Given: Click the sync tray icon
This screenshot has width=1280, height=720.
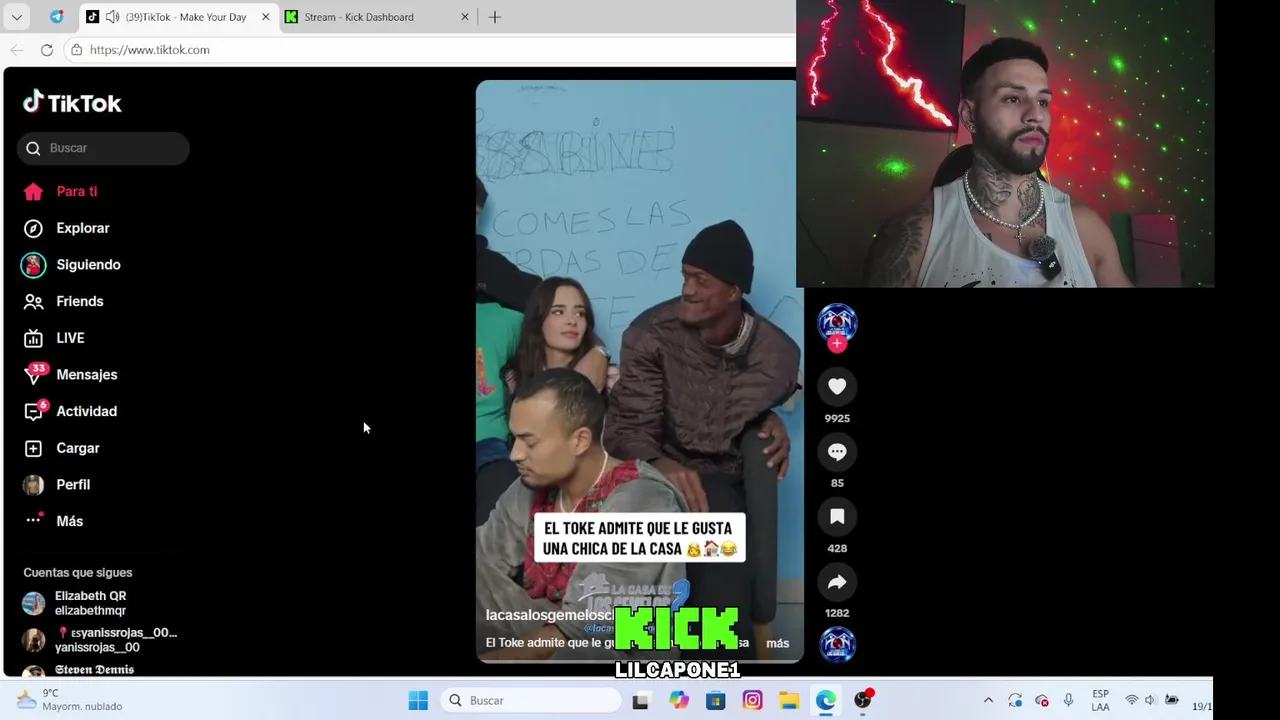Looking at the screenshot, I should pyautogui.click(x=1015, y=701).
